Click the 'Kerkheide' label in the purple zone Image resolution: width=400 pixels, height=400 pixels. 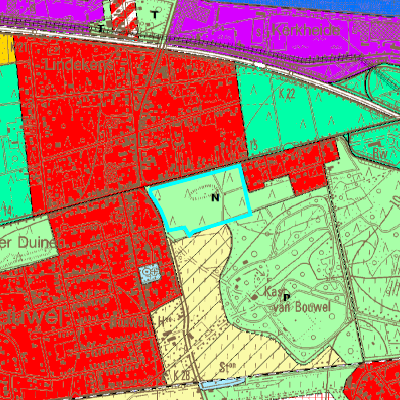(x=306, y=31)
